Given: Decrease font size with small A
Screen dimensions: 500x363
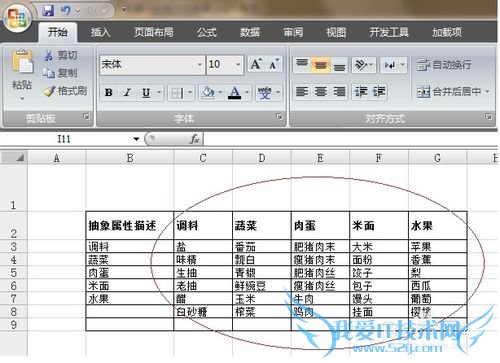Looking at the screenshot, I should point(274,64).
